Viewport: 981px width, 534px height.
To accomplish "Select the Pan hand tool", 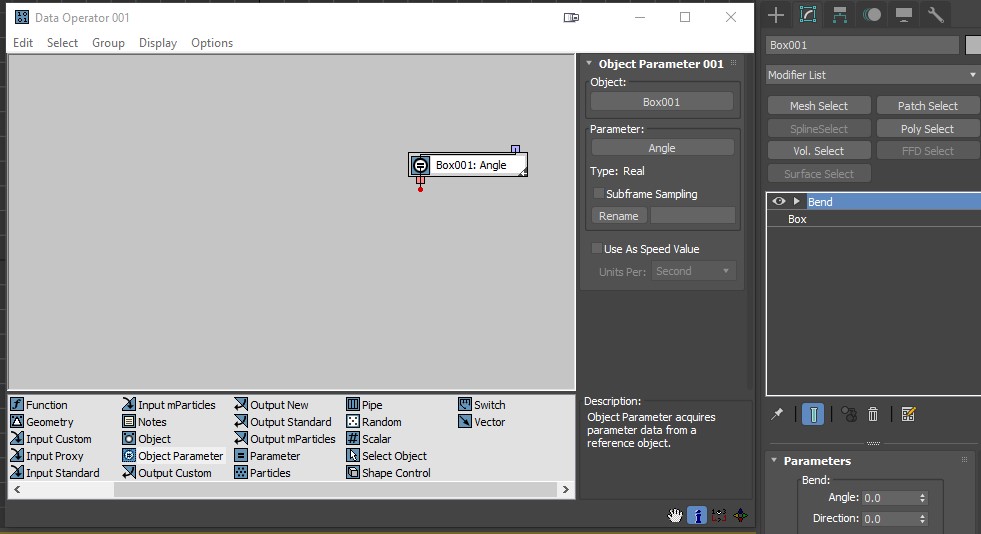I will 675,515.
